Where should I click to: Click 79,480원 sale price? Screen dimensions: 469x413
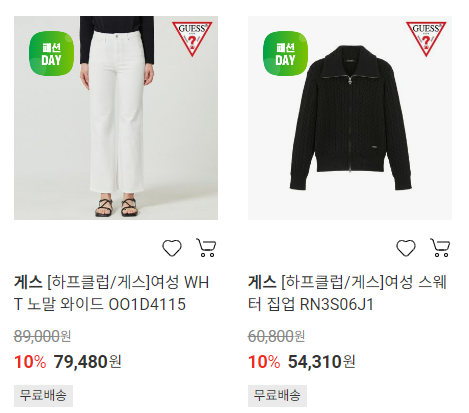click(x=88, y=362)
